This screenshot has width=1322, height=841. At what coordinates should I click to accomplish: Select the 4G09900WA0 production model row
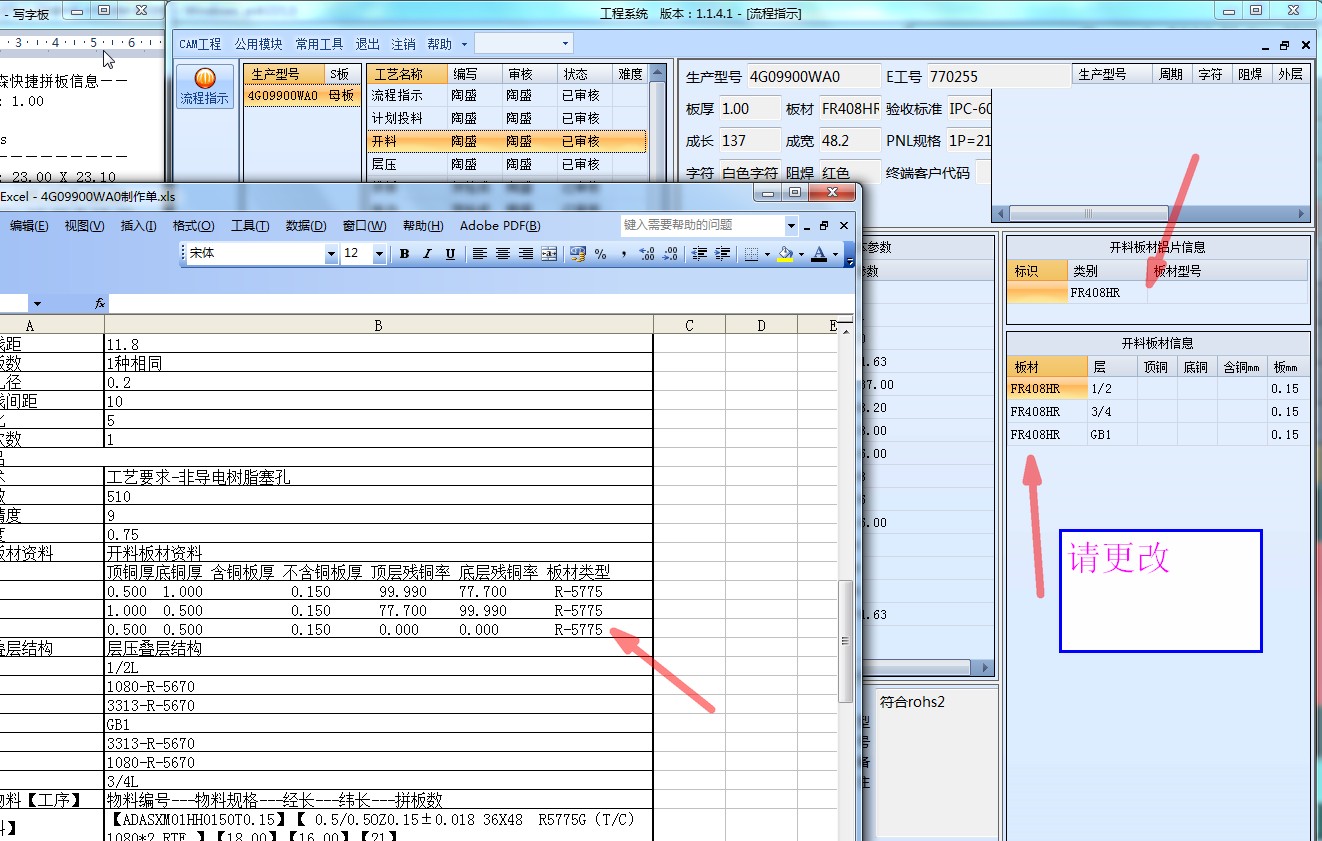[302, 95]
